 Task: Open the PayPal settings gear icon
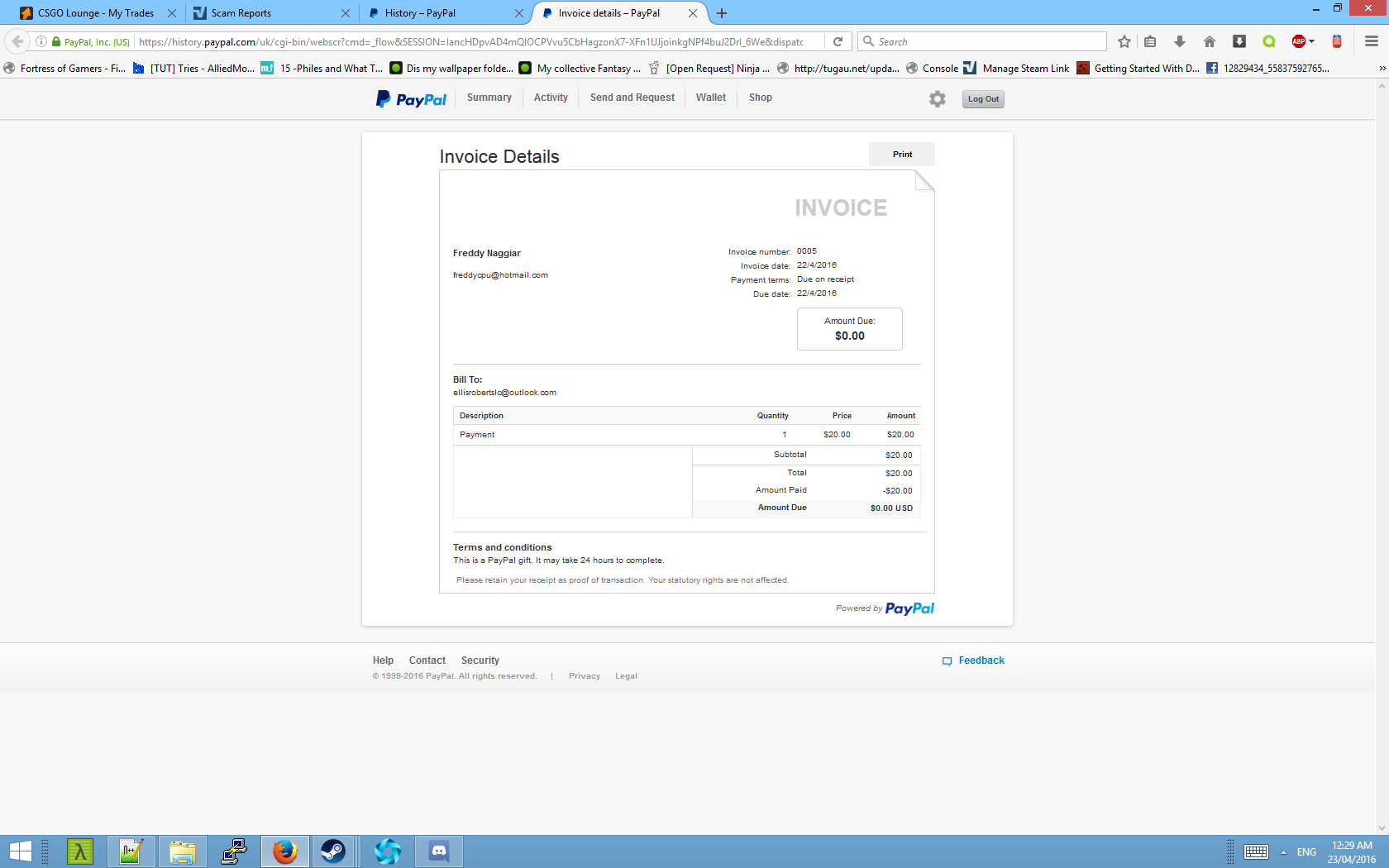tap(937, 99)
